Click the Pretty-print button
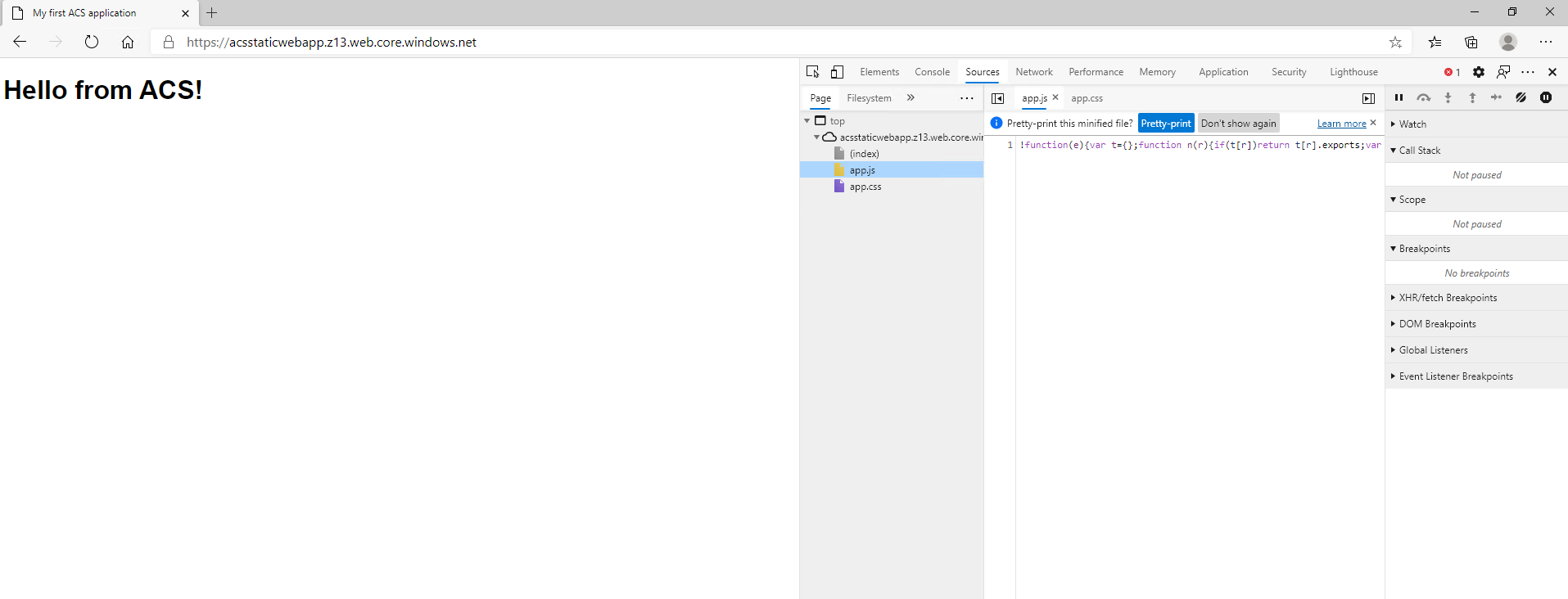 (1166, 123)
